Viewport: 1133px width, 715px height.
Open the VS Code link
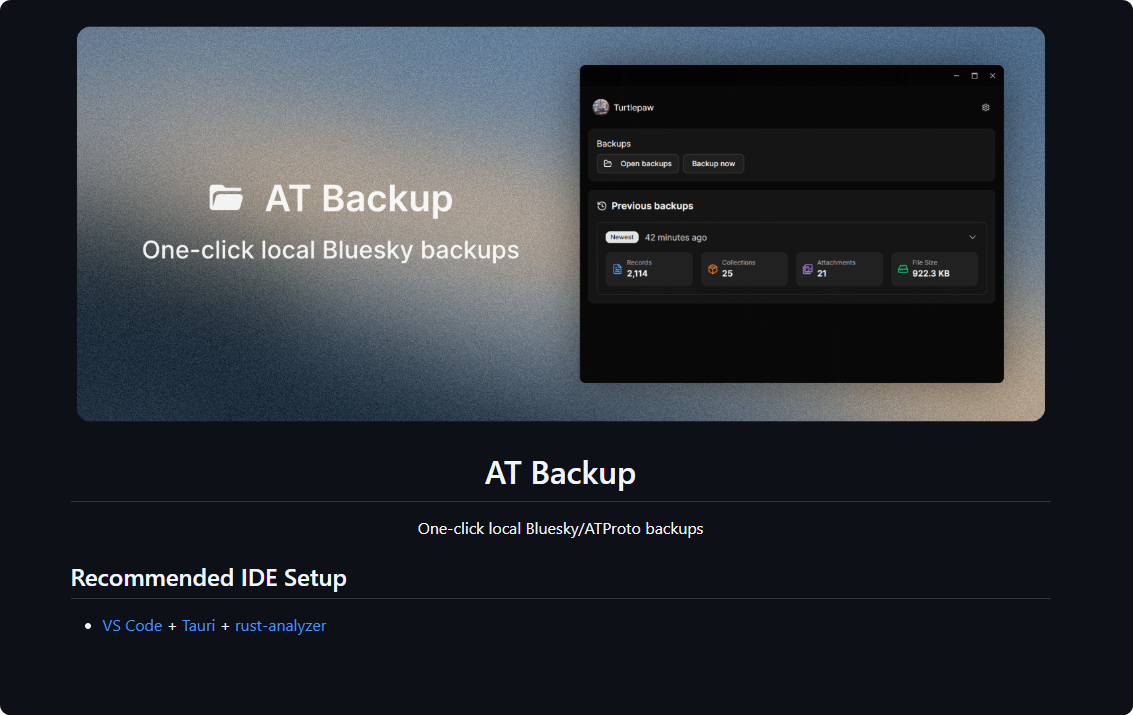click(x=132, y=626)
